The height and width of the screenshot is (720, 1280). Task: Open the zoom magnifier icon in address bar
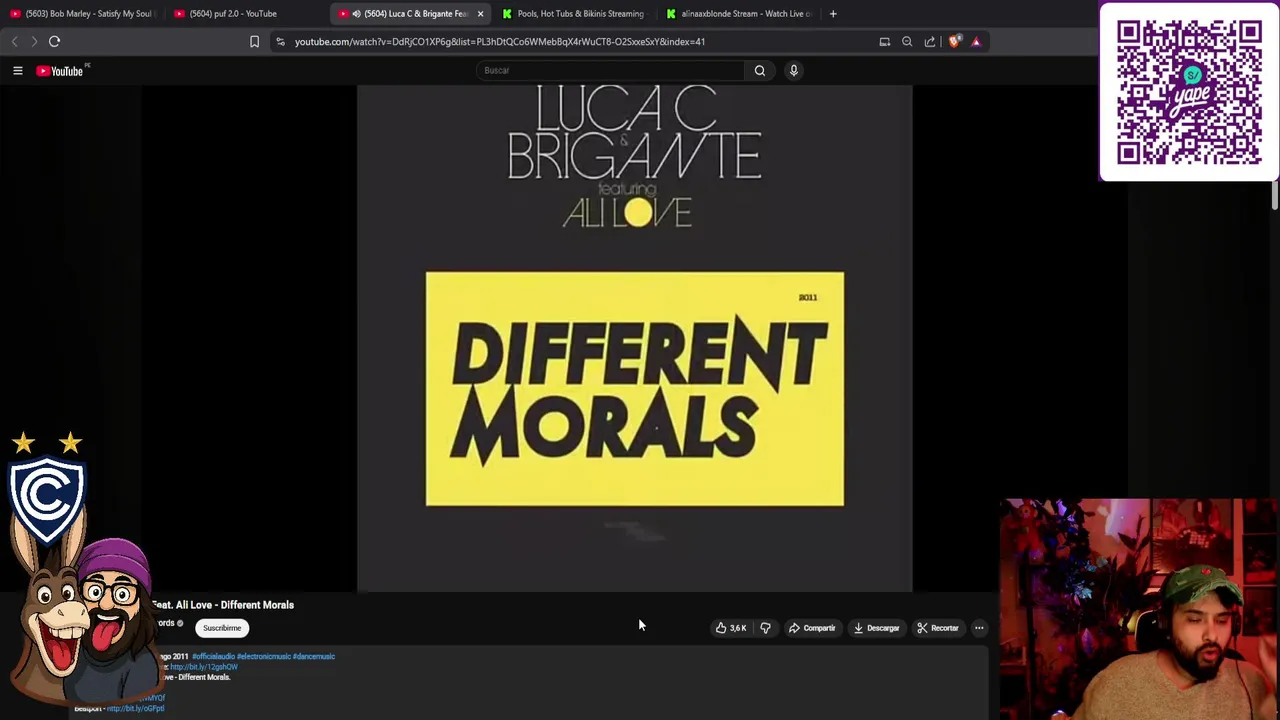click(907, 41)
